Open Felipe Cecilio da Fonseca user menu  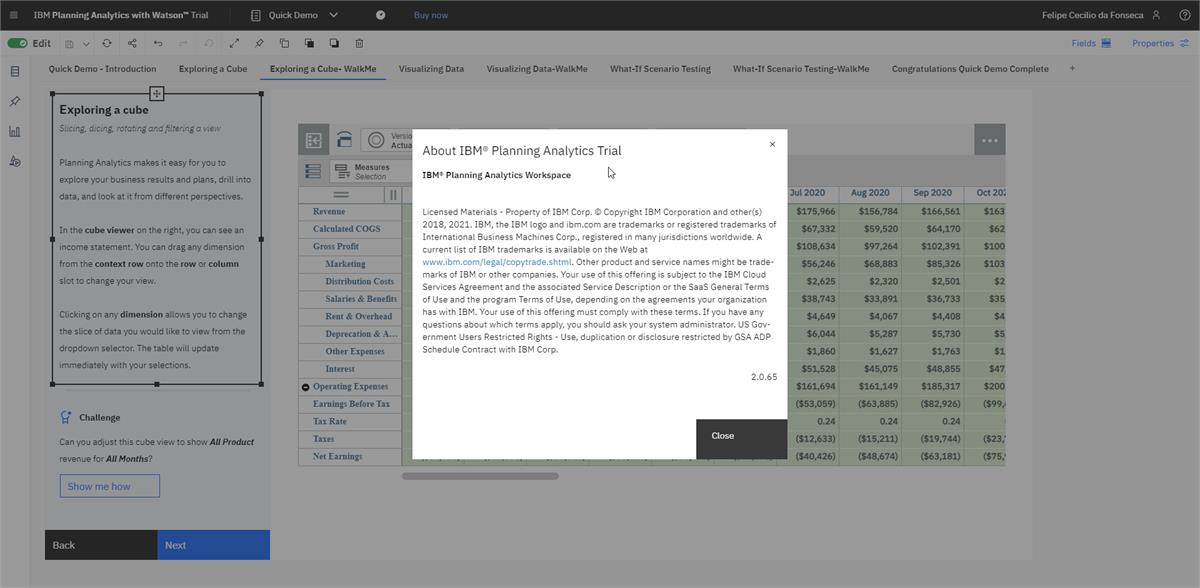(x=1101, y=15)
